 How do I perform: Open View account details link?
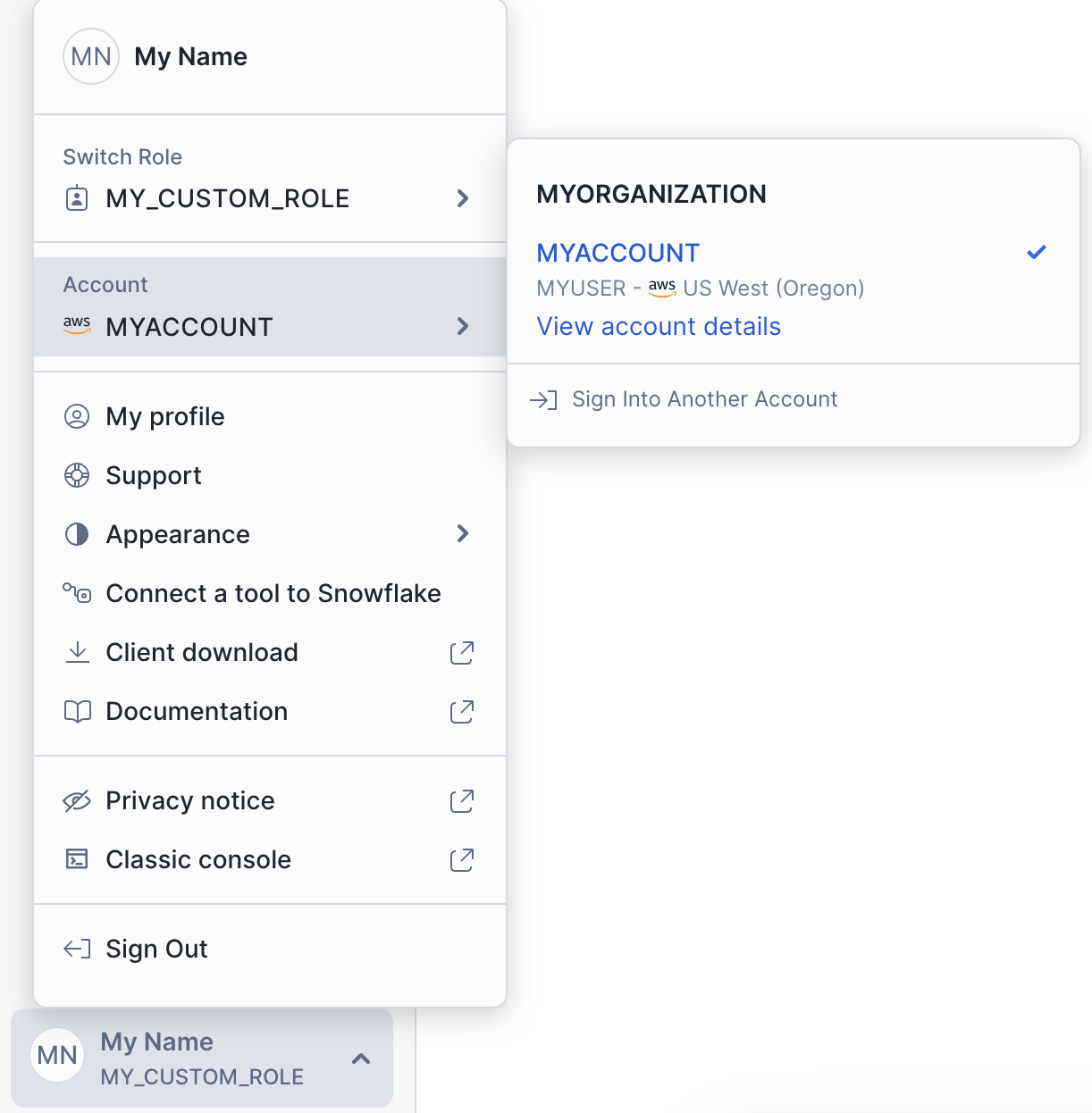(659, 327)
